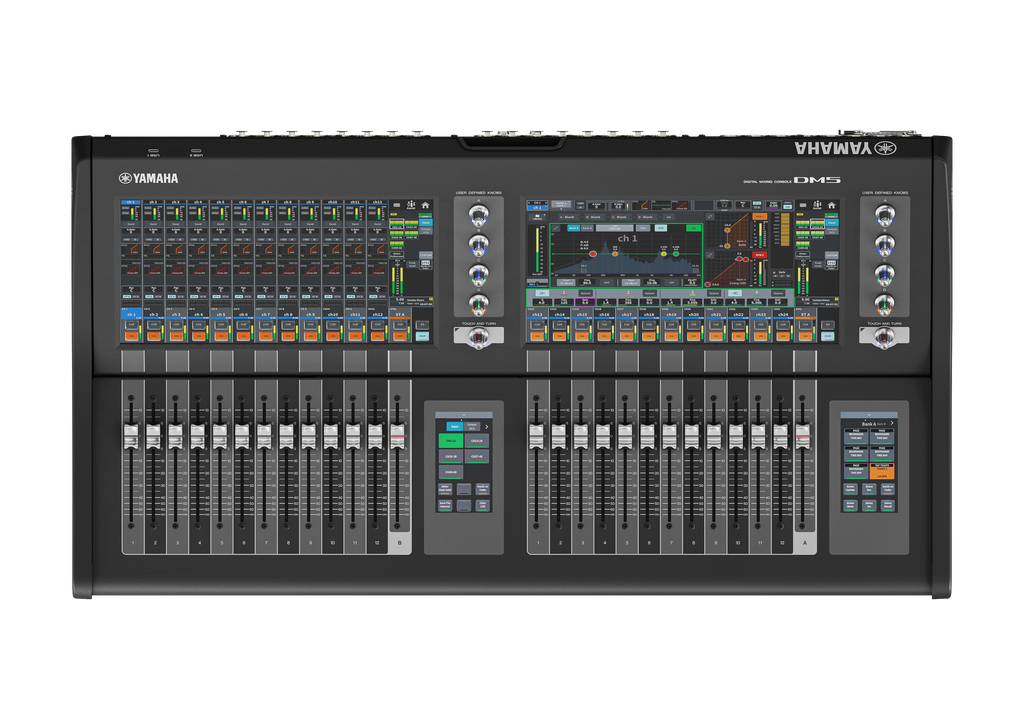Toggle the red DYN 2 button
This screenshot has width=1024, height=724.
click(760, 255)
